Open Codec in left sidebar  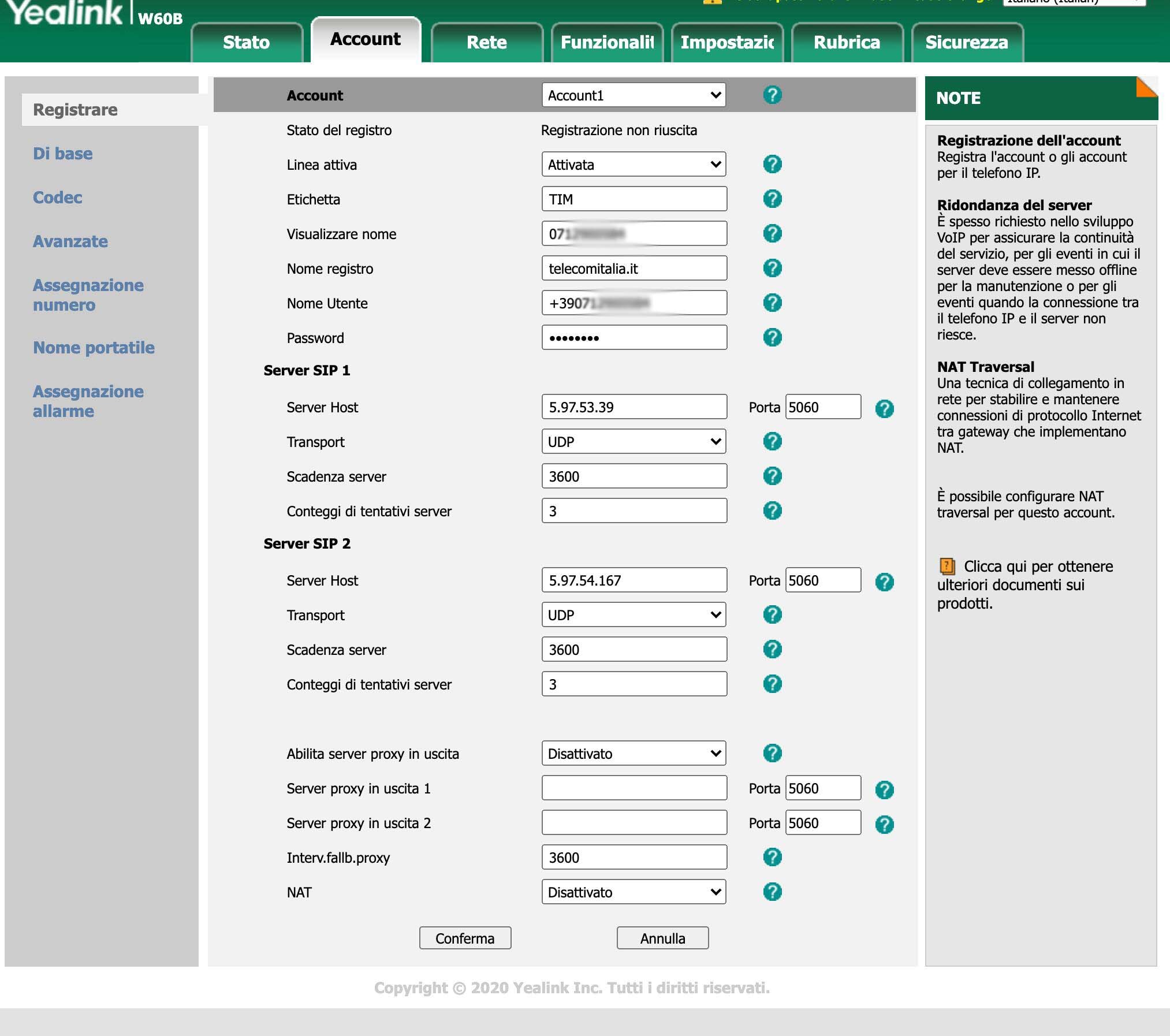pos(57,197)
